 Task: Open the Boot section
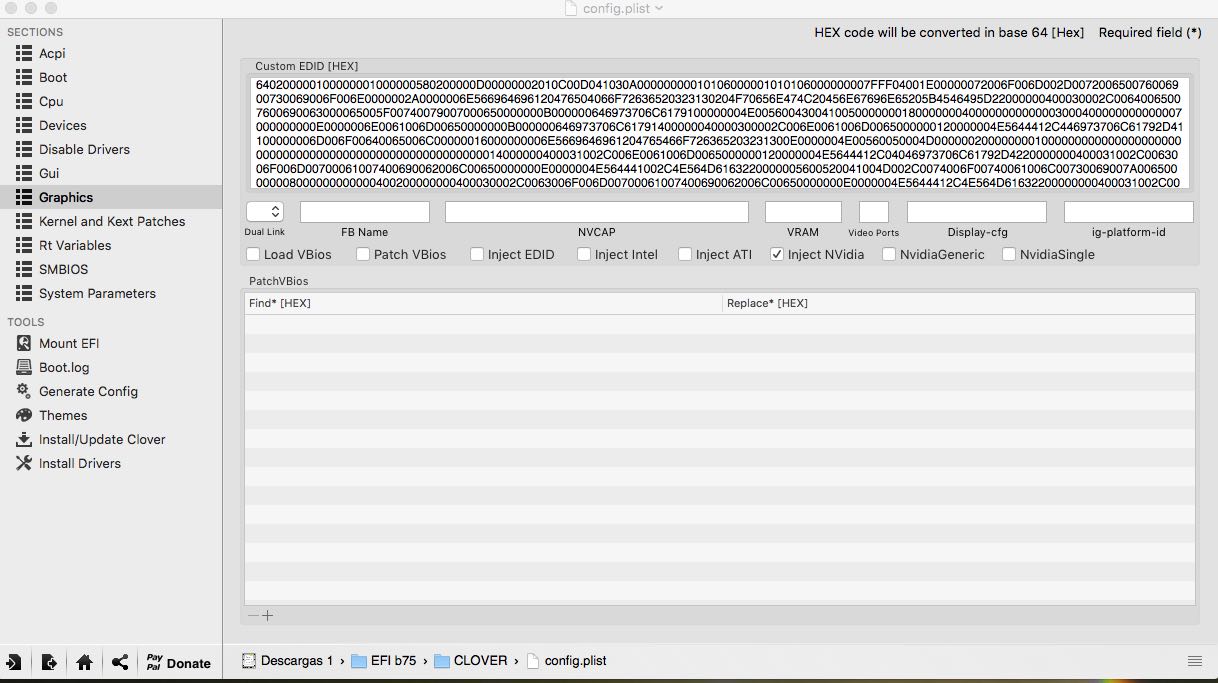click(53, 77)
